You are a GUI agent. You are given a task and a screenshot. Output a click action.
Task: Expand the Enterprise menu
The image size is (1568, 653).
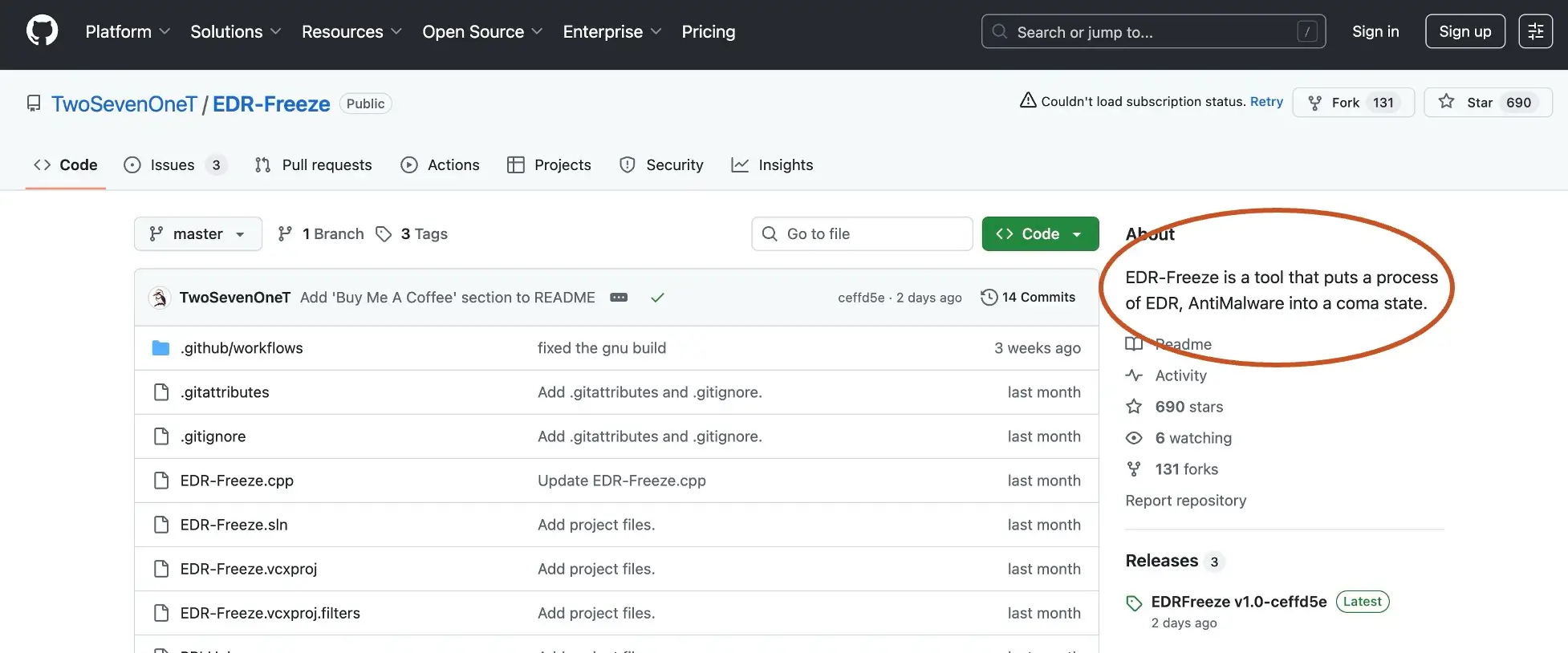tap(612, 31)
